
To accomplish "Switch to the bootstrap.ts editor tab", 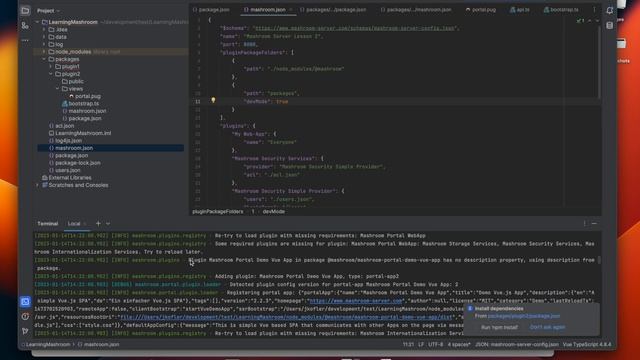I will [561, 9].
